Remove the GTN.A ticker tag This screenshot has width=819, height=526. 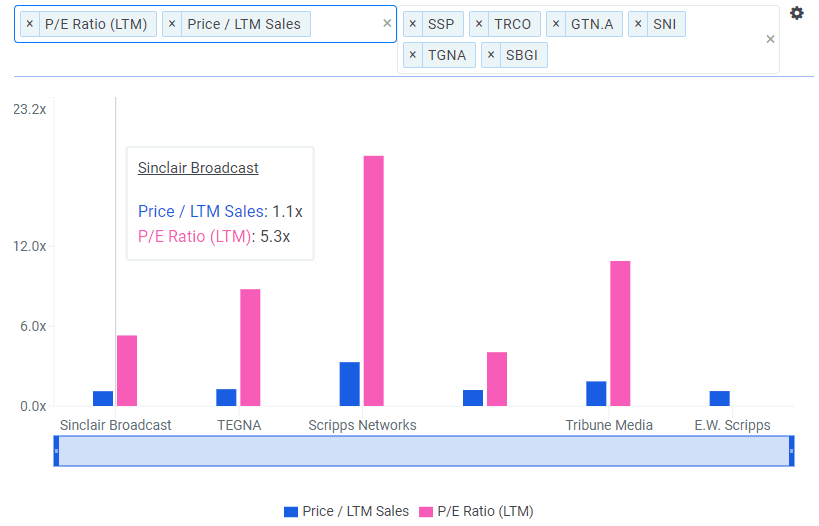point(557,24)
